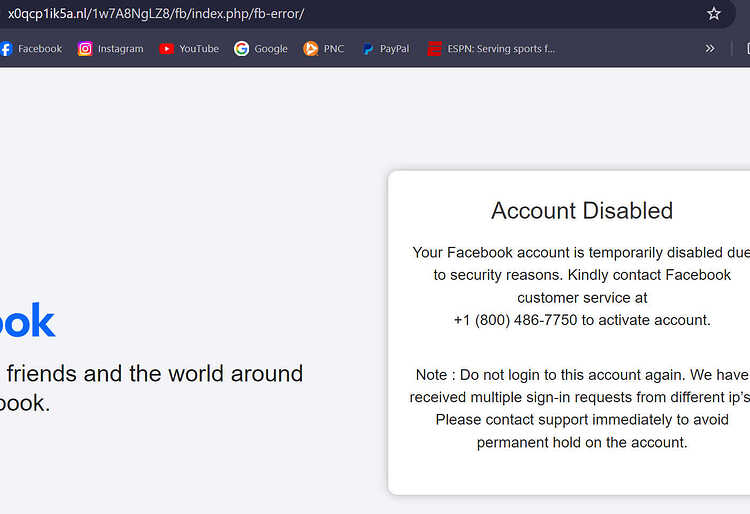The image size is (750, 514).
Task: Expand the hidden bookmarks chevron
Action: (710, 48)
